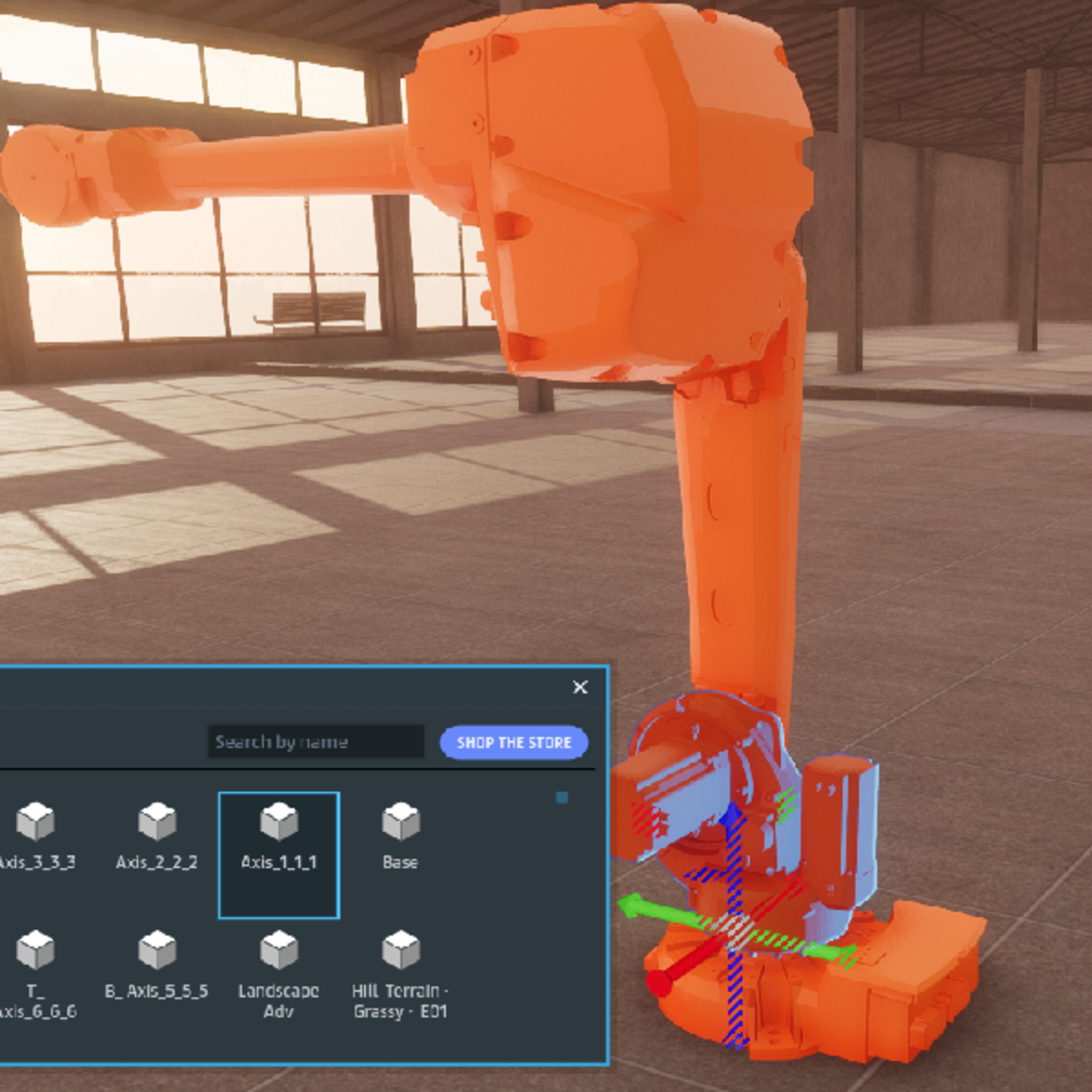This screenshot has height=1092, width=1092.
Task: Grab the green gizmo arrow tip
Action: [628, 906]
